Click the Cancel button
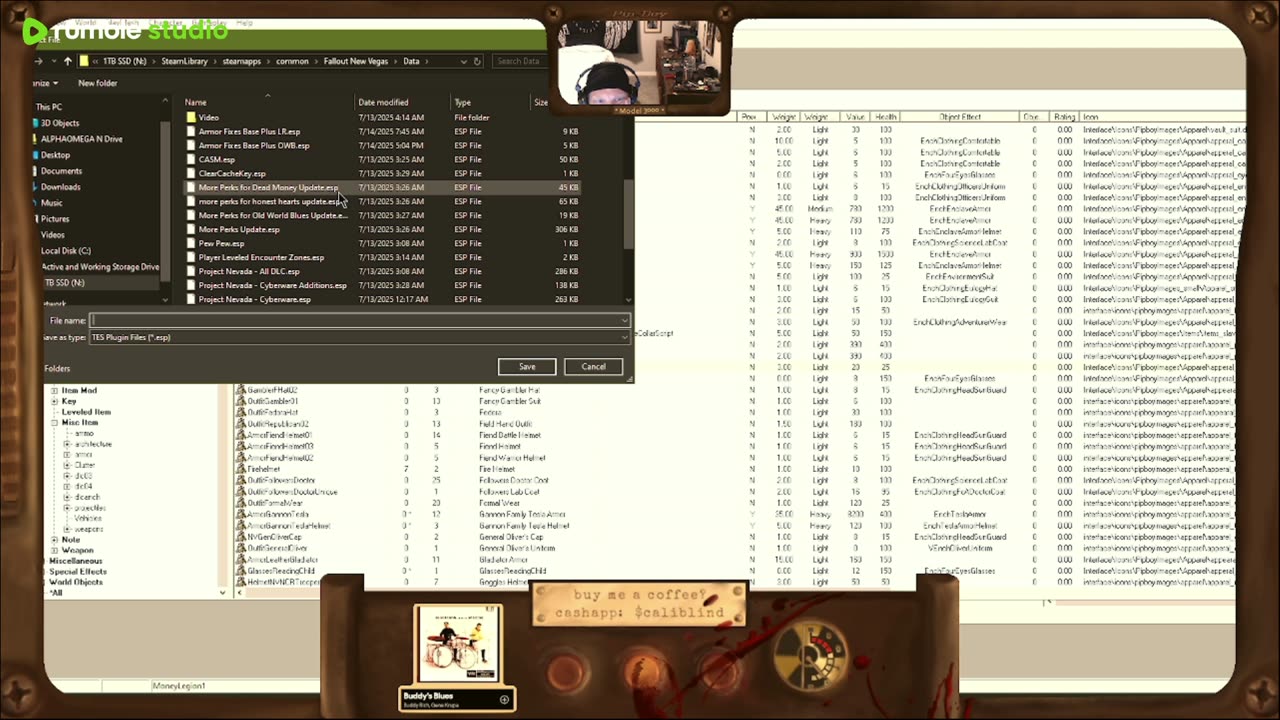 tap(593, 366)
